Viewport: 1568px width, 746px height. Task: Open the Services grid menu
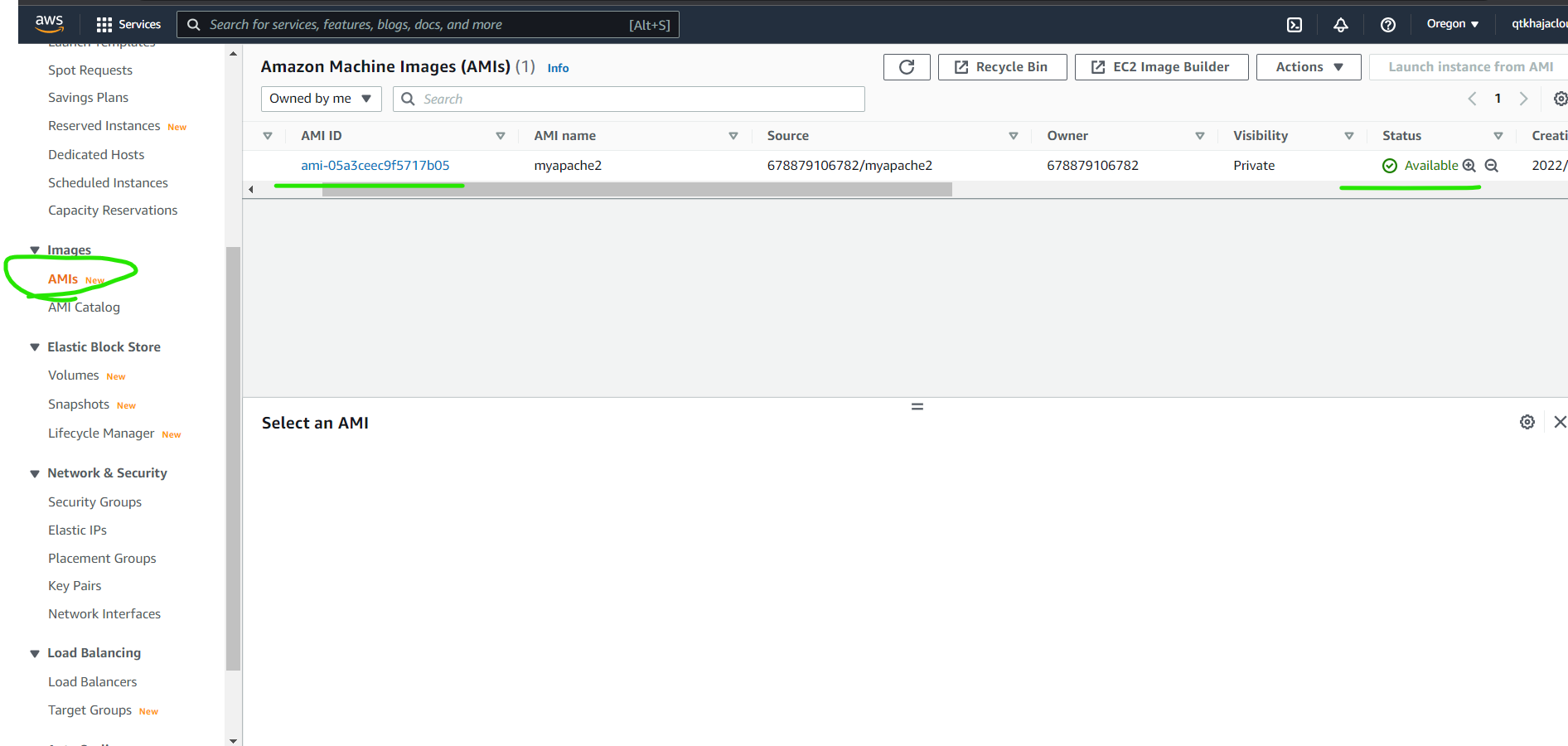[x=128, y=25]
